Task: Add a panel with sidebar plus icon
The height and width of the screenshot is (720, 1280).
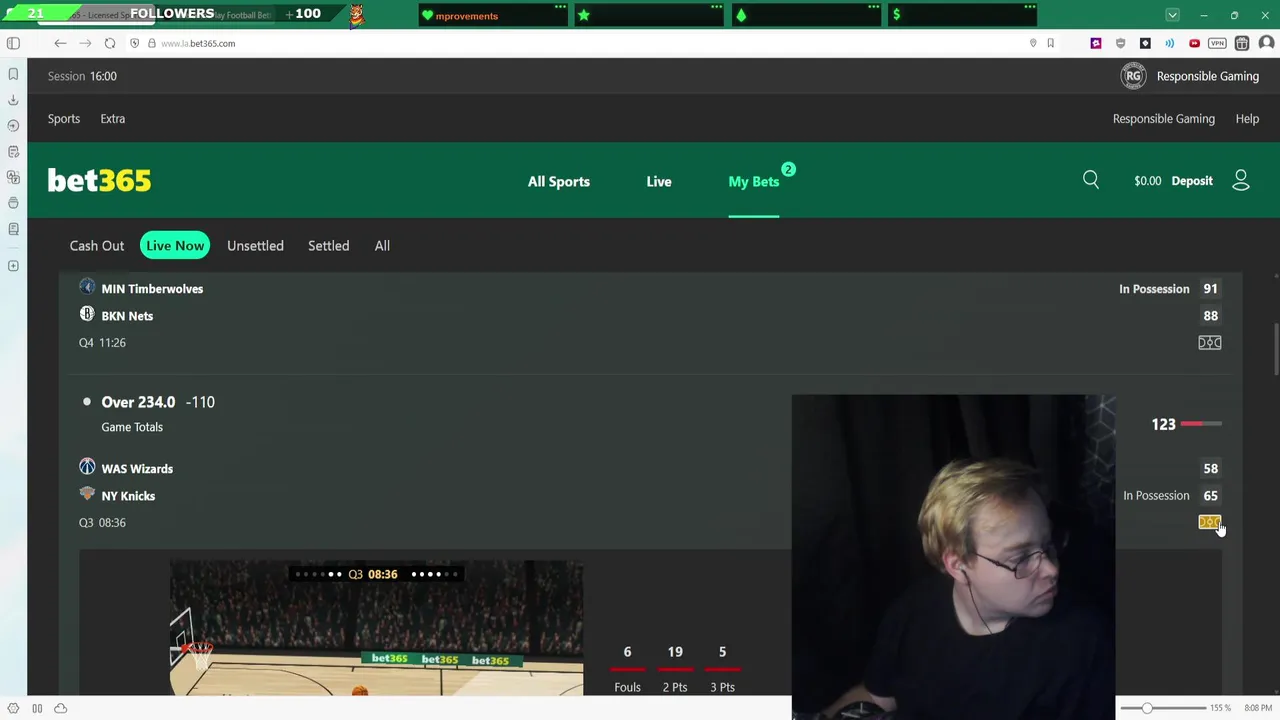Action: (x=13, y=266)
